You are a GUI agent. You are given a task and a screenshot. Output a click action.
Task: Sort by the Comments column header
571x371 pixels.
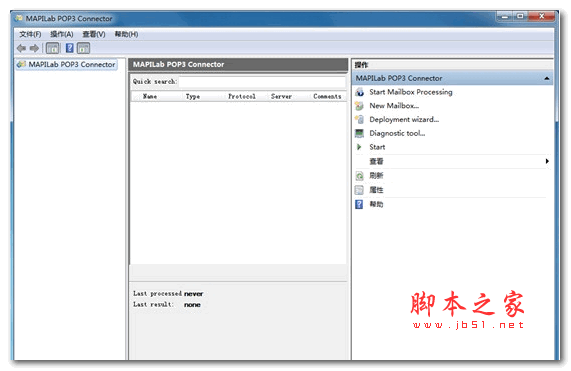327,96
